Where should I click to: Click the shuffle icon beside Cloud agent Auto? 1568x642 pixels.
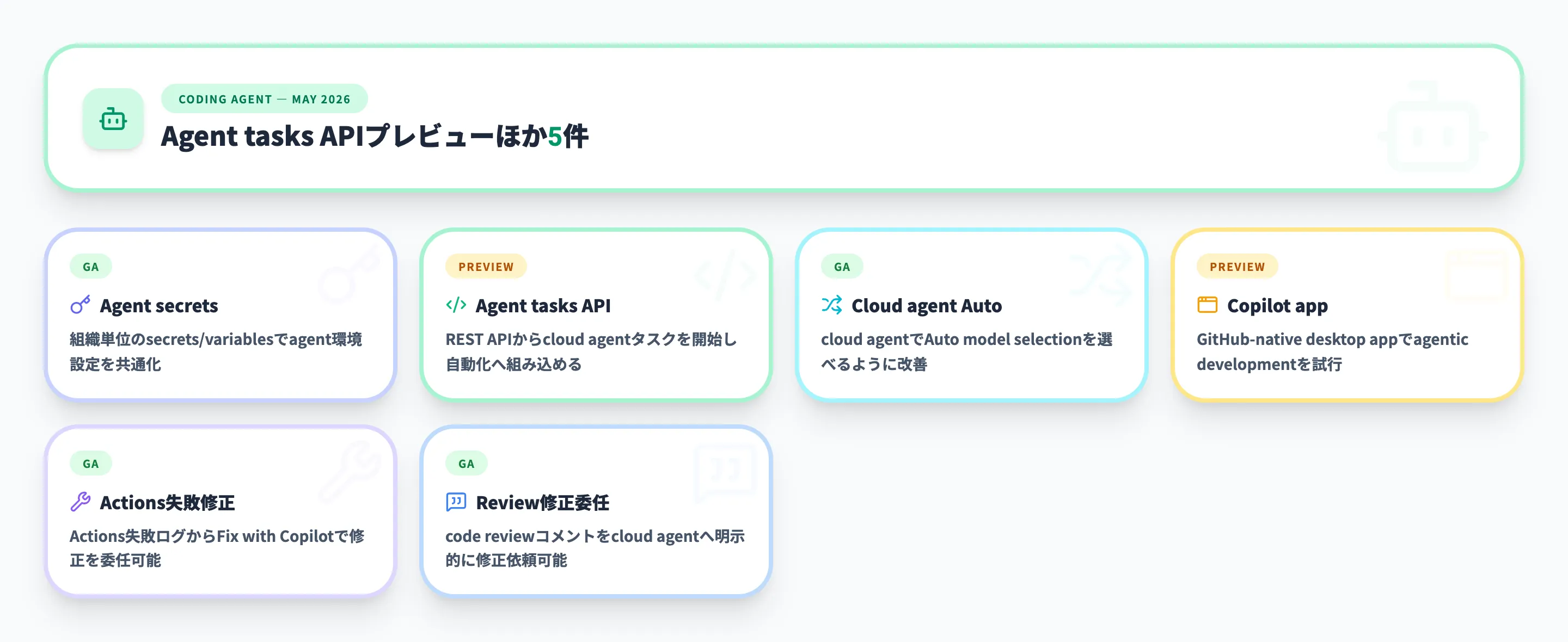(831, 305)
